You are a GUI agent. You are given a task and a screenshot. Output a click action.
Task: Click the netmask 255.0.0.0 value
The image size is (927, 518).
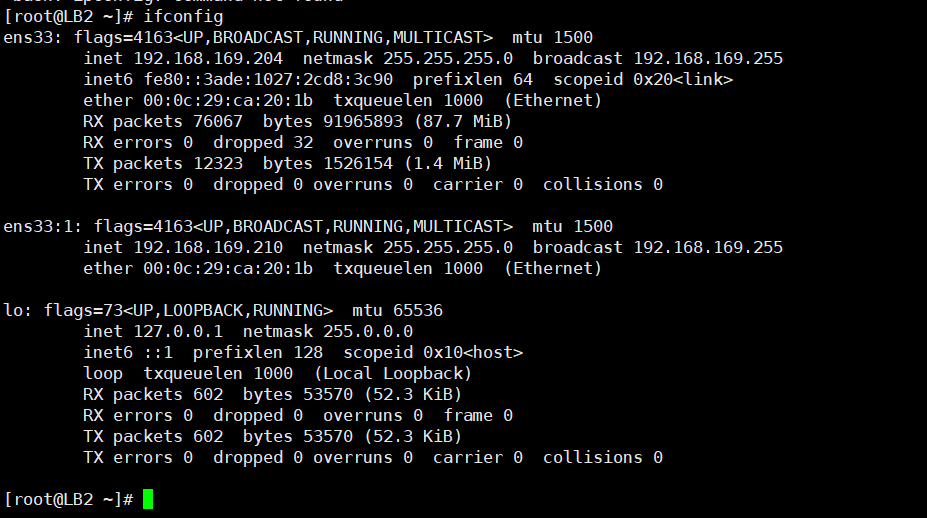(x=328, y=332)
